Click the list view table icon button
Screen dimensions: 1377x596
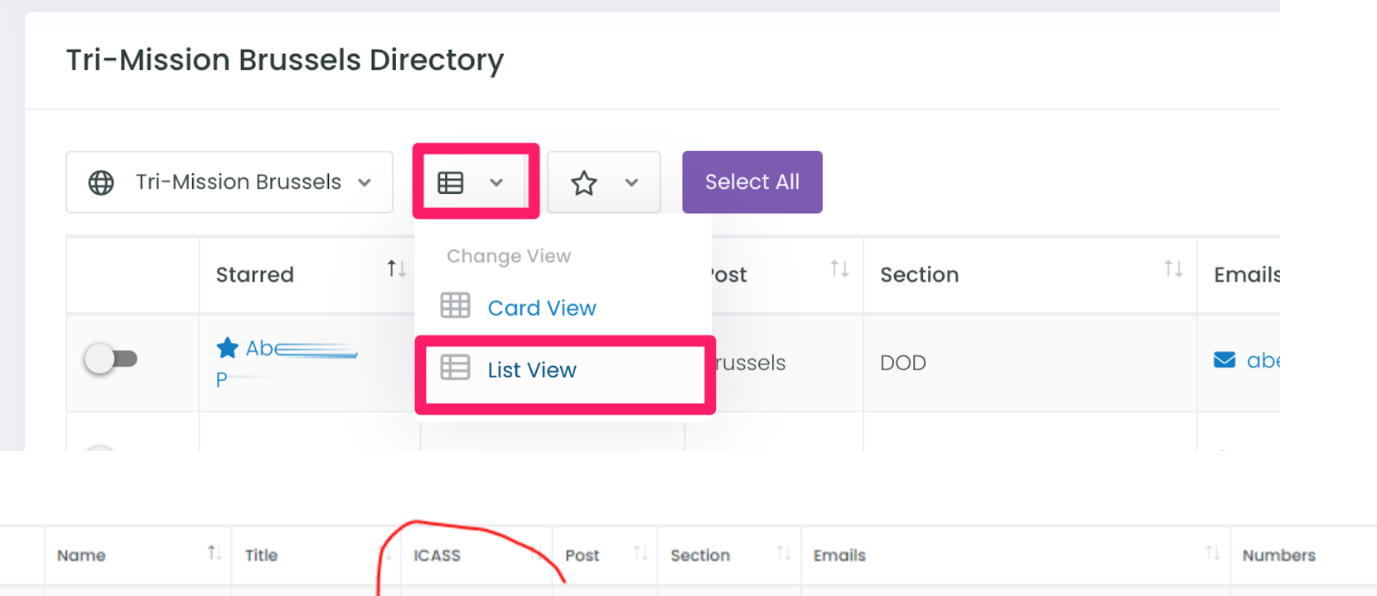pyautogui.click(x=451, y=182)
